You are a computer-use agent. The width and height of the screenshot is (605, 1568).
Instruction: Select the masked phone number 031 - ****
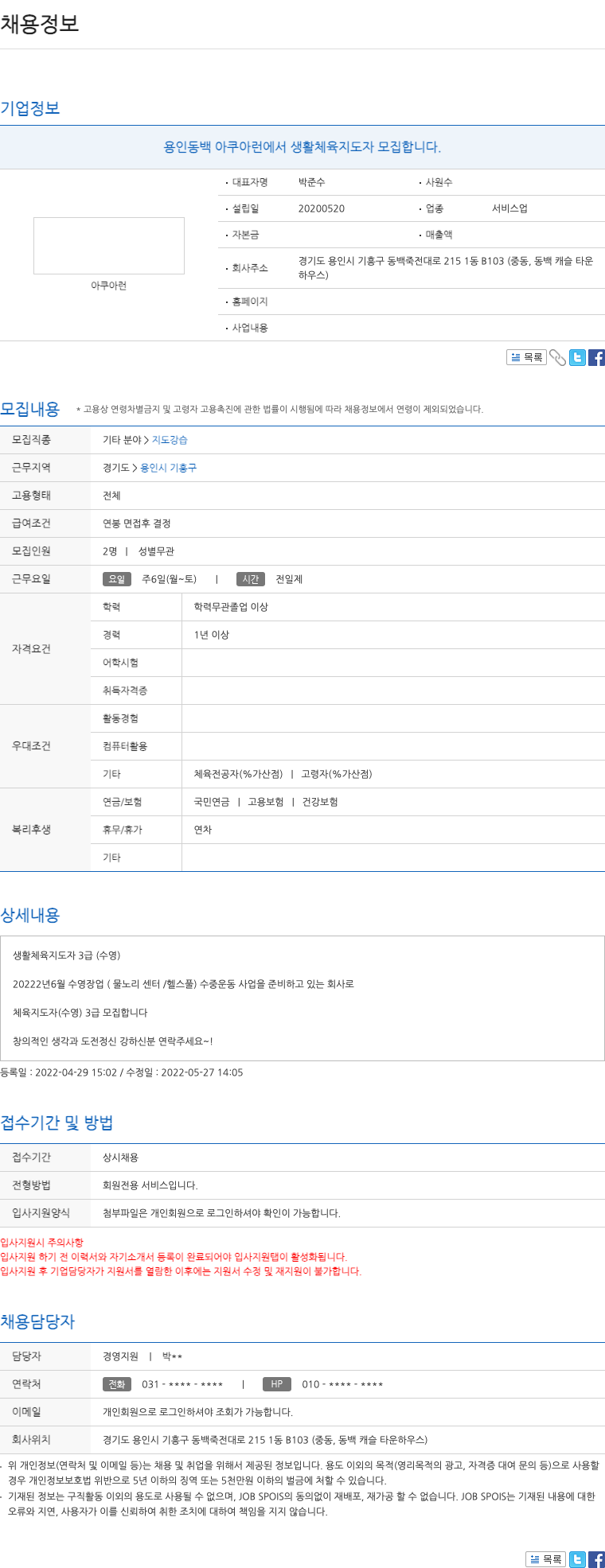[x=182, y=1384]
